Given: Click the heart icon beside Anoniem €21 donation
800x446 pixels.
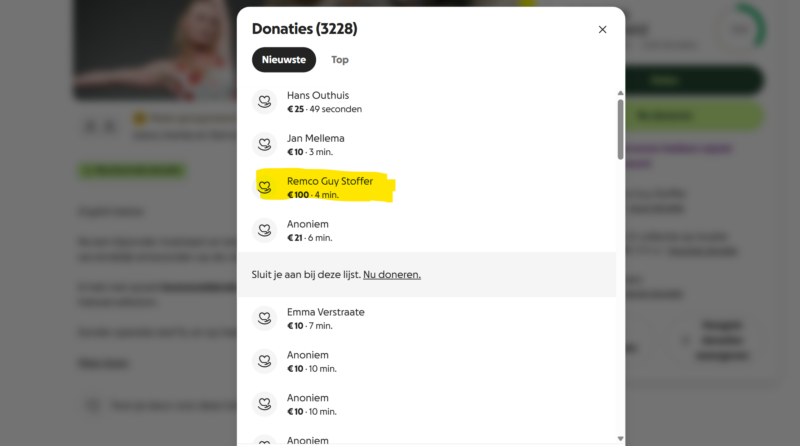Looking at the screenshot, I should 264,230.
